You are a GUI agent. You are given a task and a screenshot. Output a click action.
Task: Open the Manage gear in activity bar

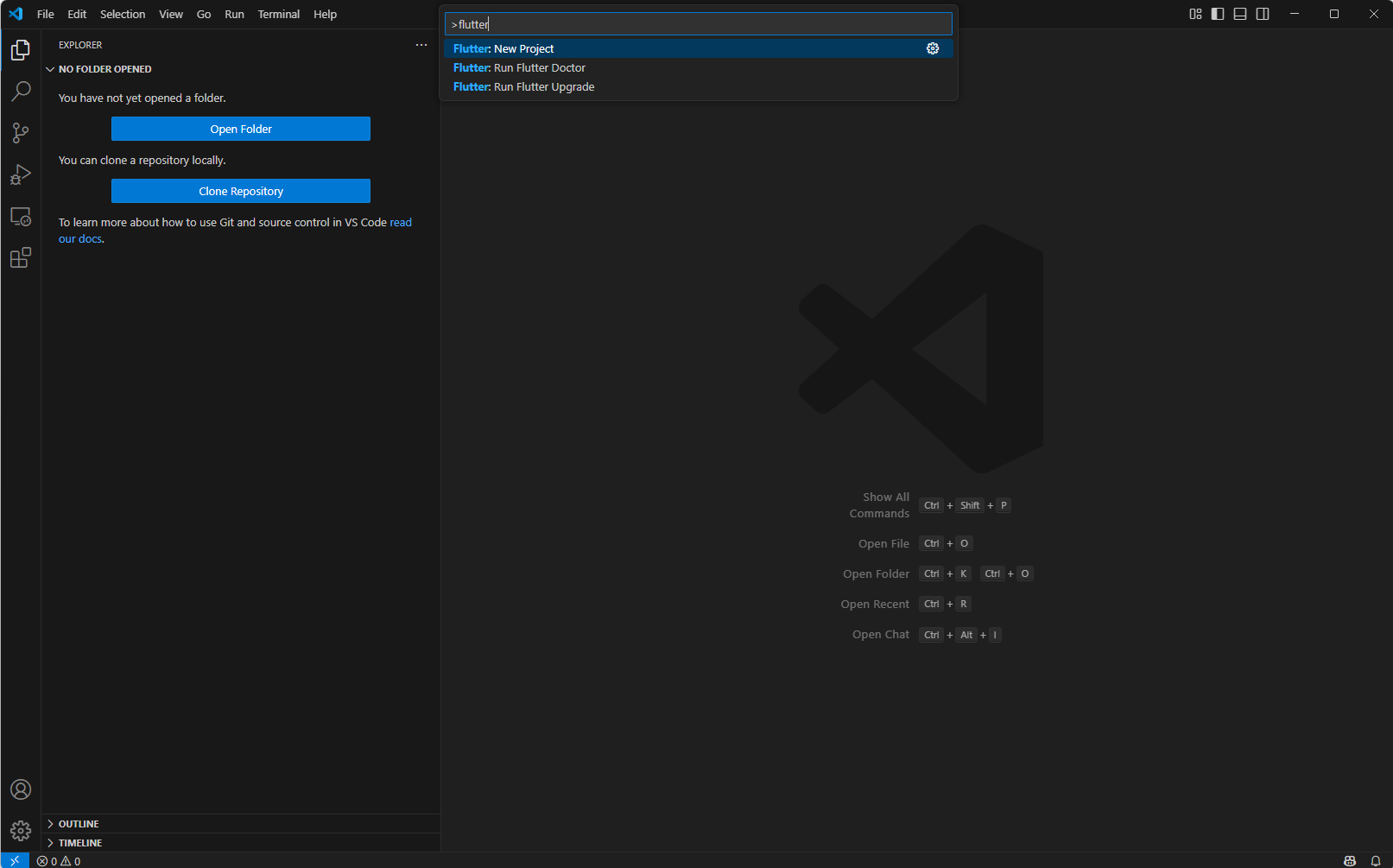pos(21,831)
